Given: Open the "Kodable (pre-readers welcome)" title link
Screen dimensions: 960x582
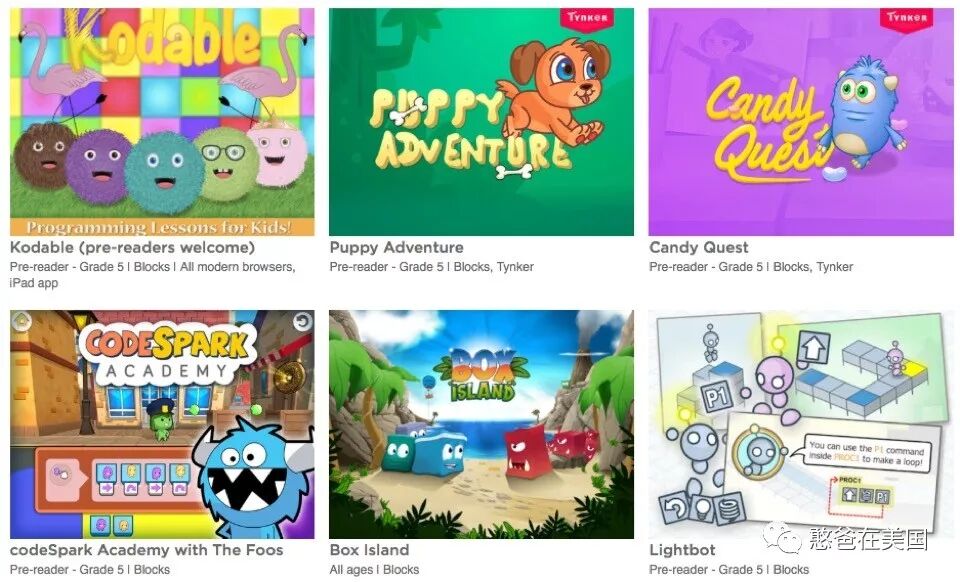Looking at the screenshot, I should (x=132, y=247).
